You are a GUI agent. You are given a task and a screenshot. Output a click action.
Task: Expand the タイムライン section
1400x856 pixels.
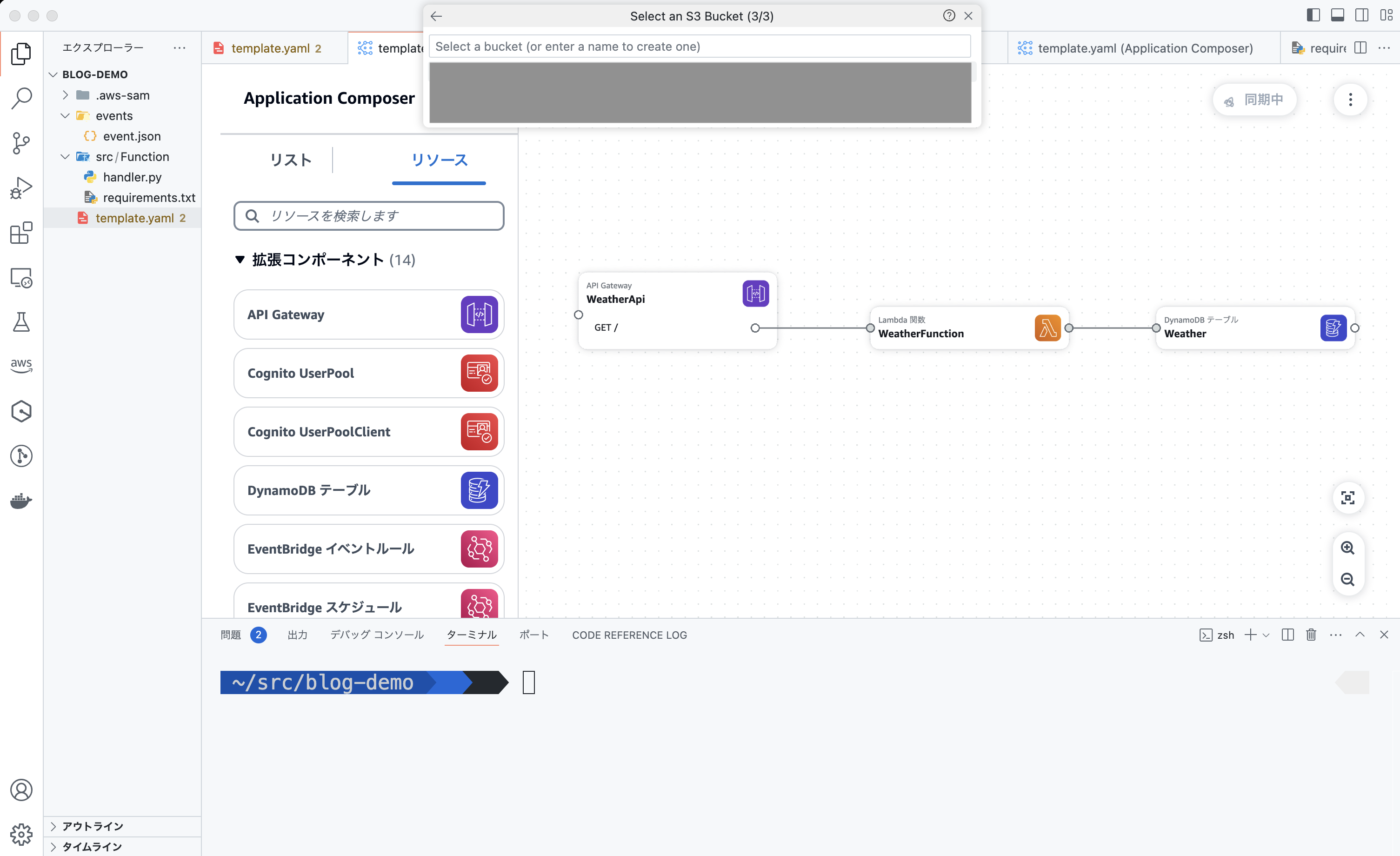point(53,847)
